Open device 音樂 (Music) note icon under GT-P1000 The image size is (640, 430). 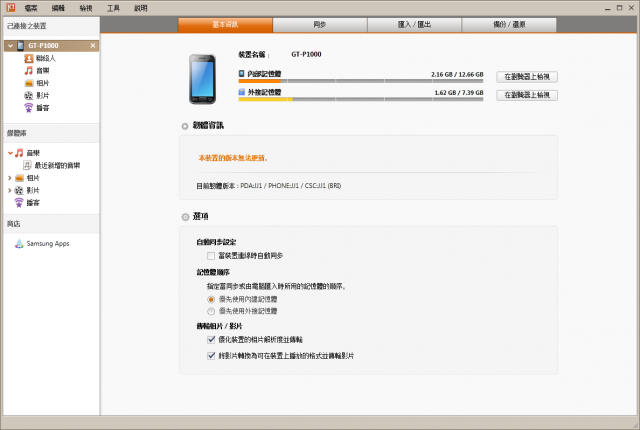pos(29,71)
